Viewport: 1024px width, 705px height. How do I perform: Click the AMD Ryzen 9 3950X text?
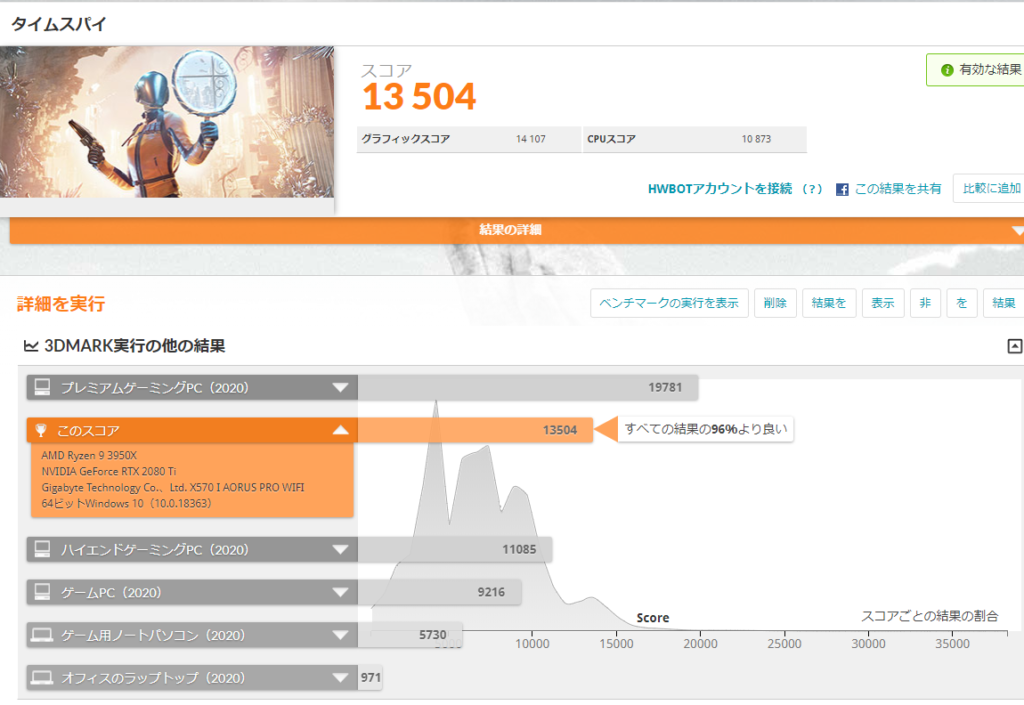coord(89,456)
